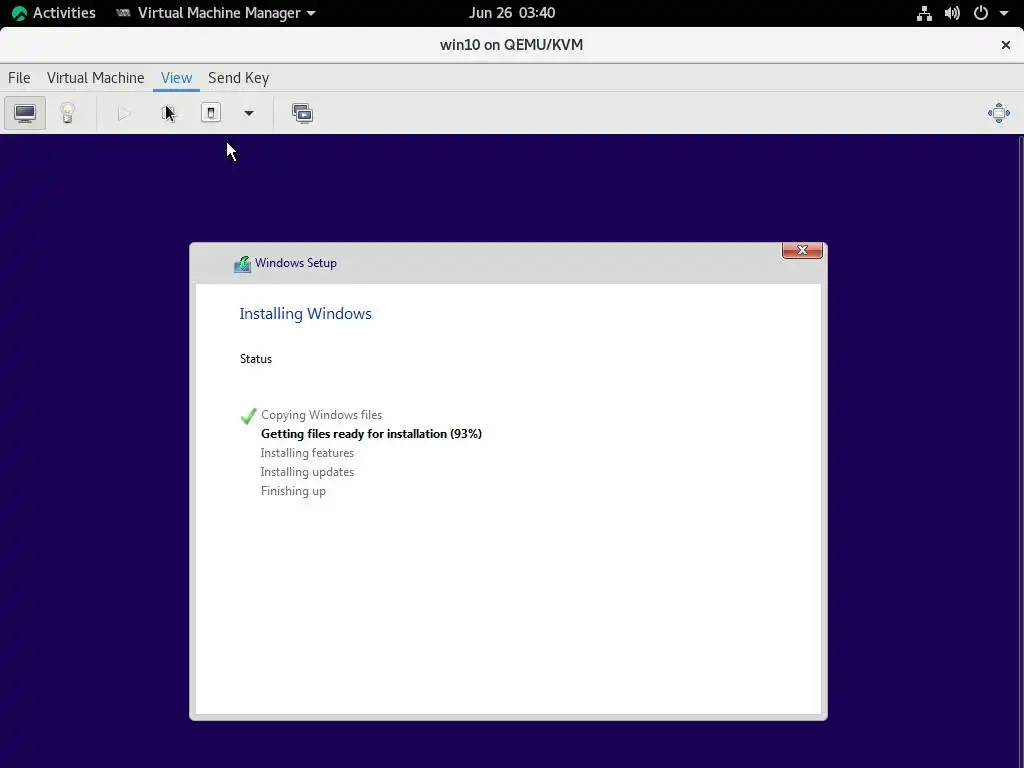
Task: Open the View menu
Action: tap(176, 78)
